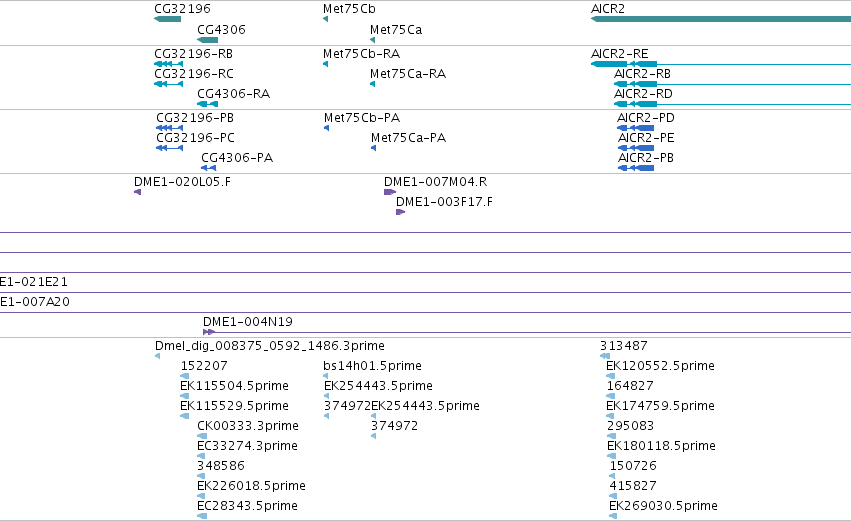Click the Met75Cb gene label
This screenshot has height=521, width=851.
click(349, 9)
